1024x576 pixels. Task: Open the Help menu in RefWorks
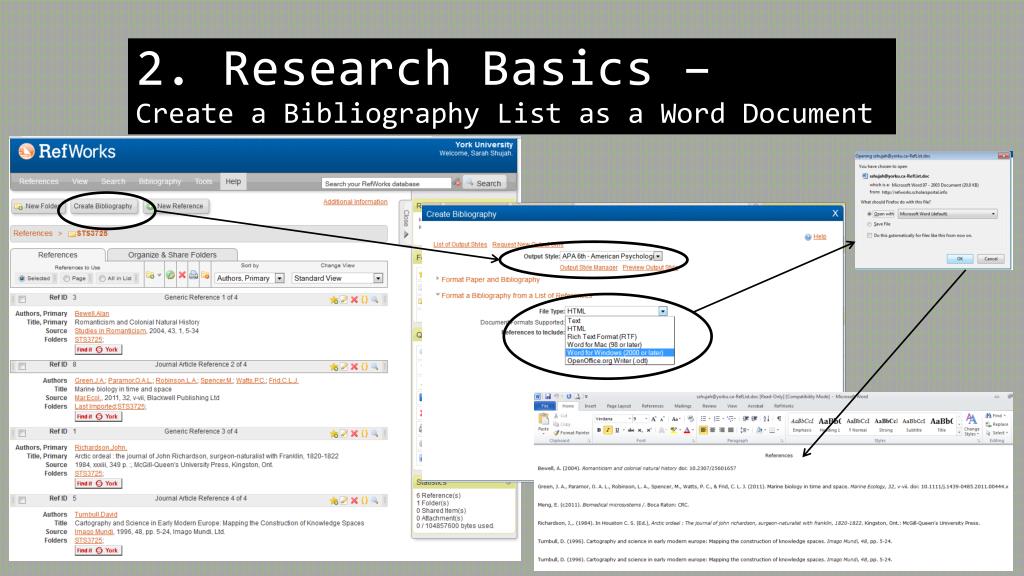coord(233,182)
